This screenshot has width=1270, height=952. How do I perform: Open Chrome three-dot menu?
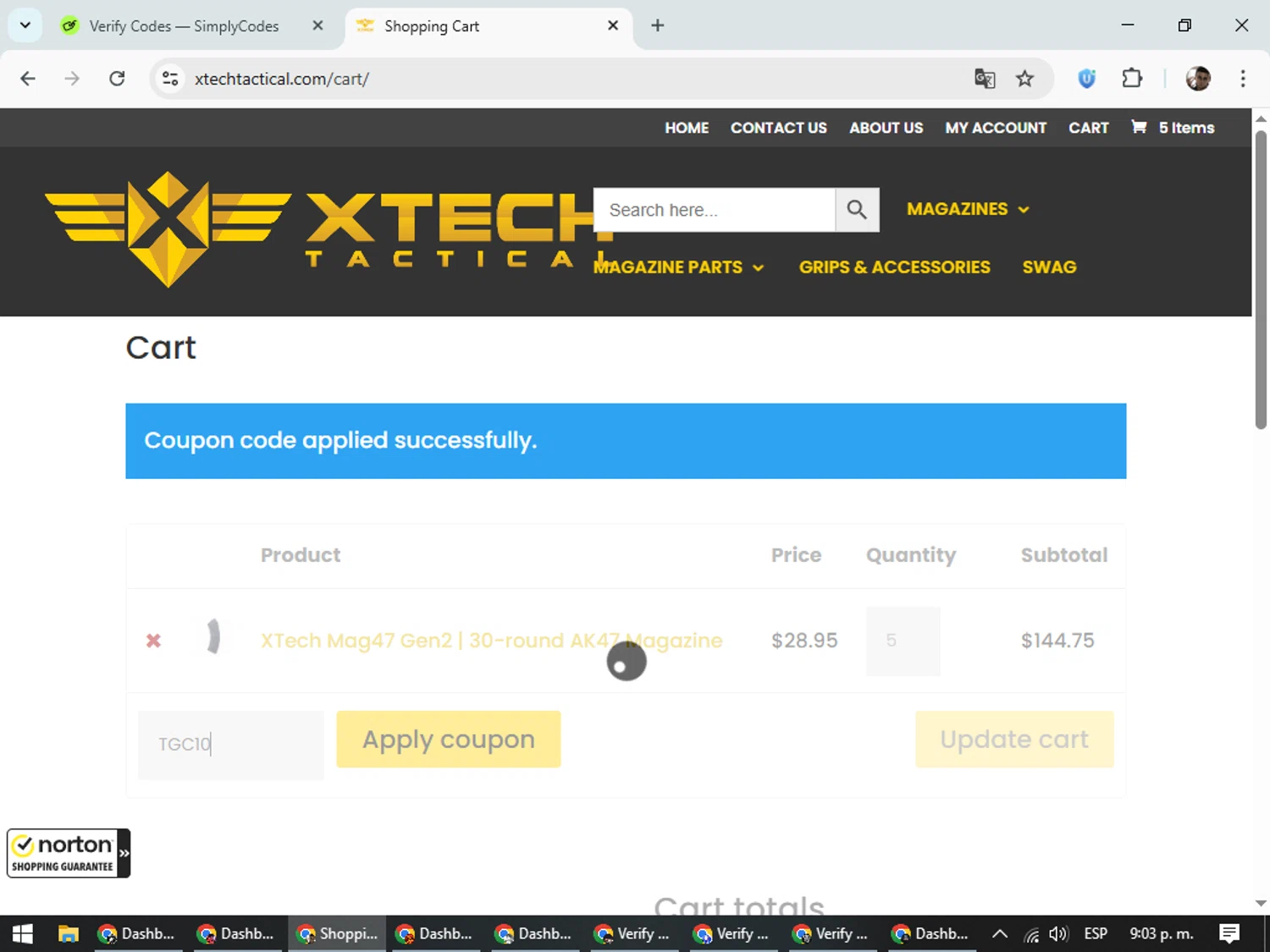[1243, 79]
